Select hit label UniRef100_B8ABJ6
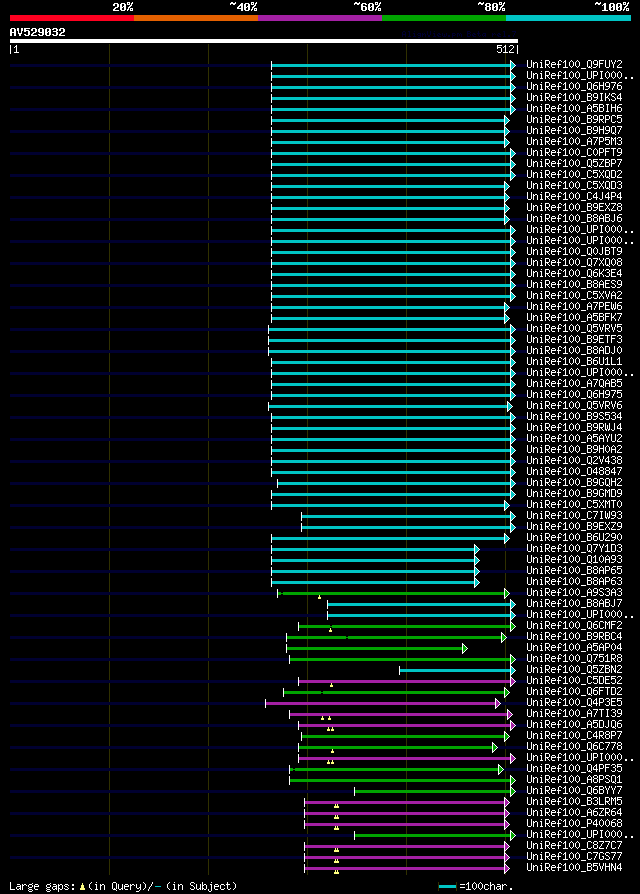The image size is (640, 894). (x=574, y=218)
